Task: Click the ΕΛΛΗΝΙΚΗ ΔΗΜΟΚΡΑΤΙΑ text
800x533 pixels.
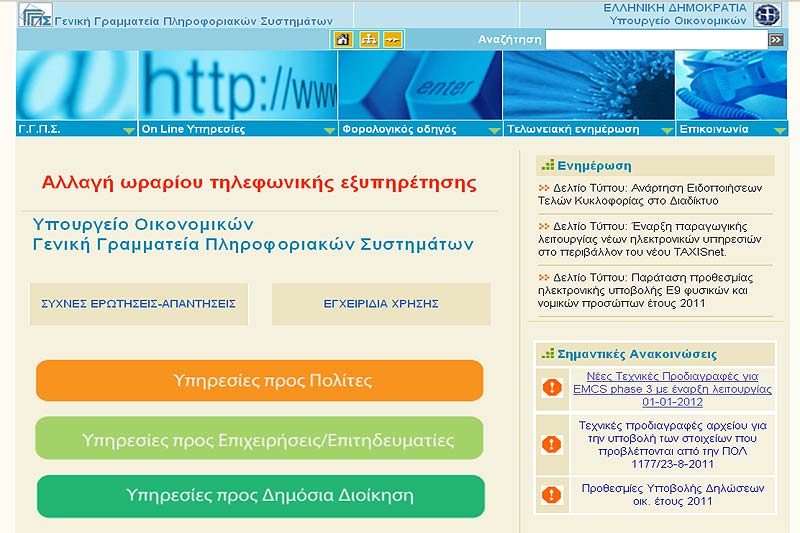Action: pyautogui.click(x=675, y=8)
